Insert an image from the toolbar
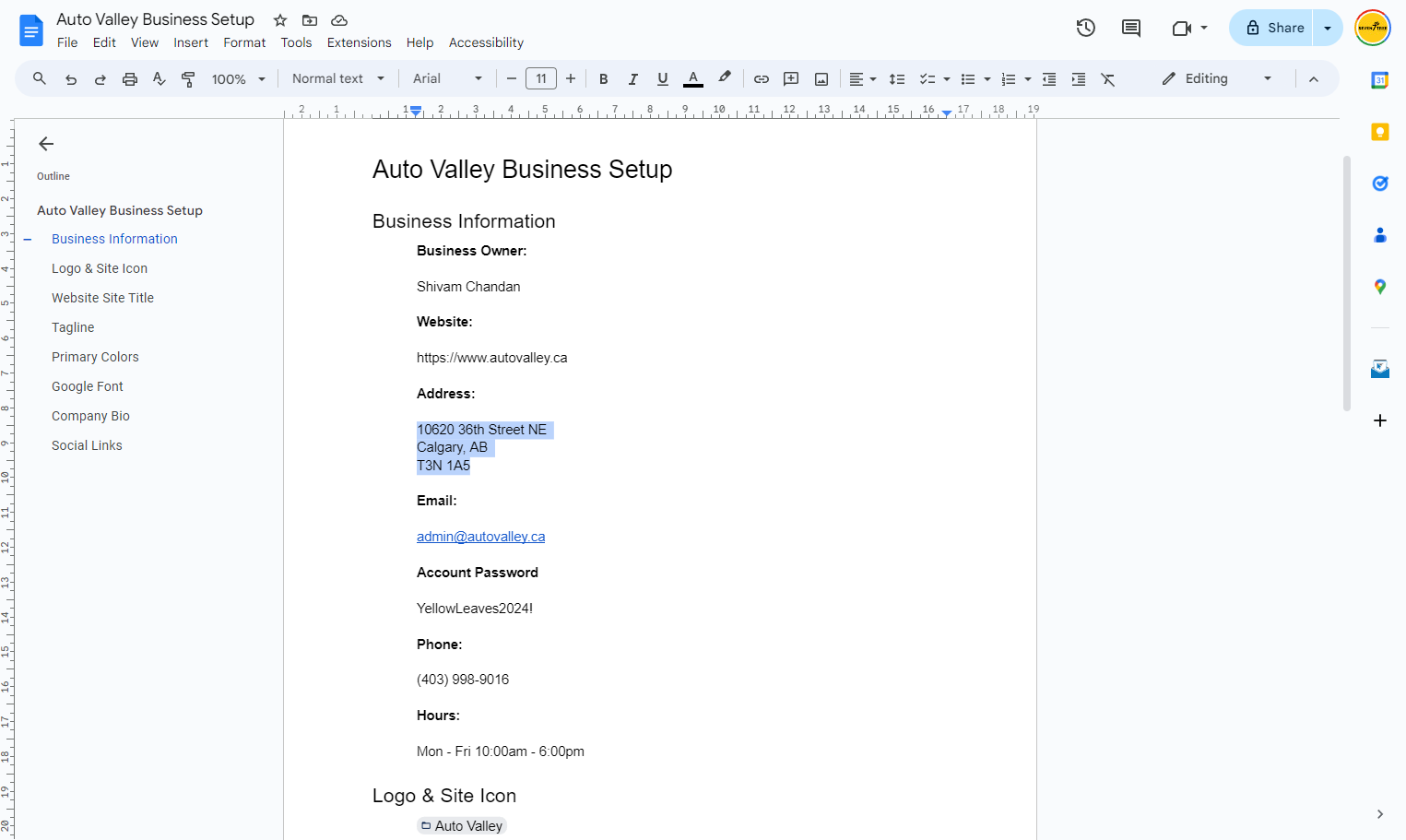 (821, 79)
